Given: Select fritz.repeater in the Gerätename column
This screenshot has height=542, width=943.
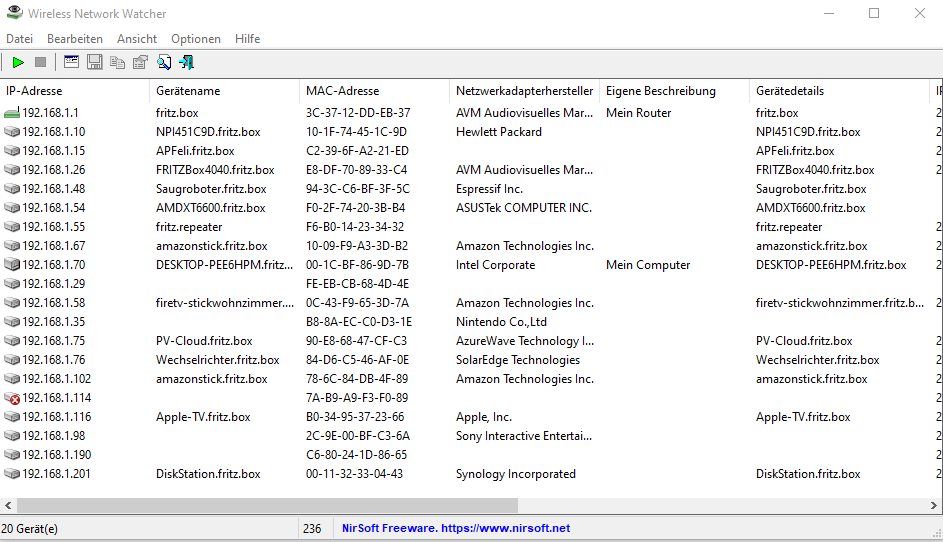Looking at the screenshot, I should [189, 227].
